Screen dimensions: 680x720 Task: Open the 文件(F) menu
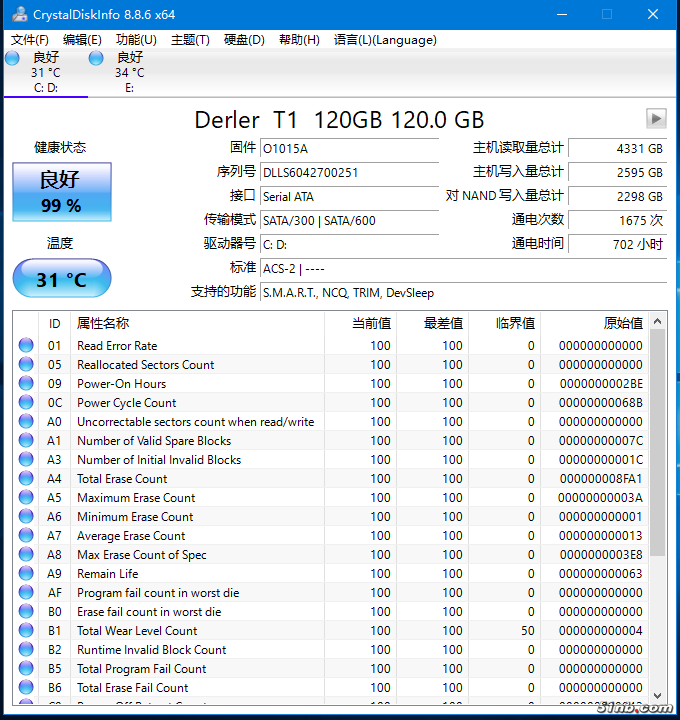(30, 40)
